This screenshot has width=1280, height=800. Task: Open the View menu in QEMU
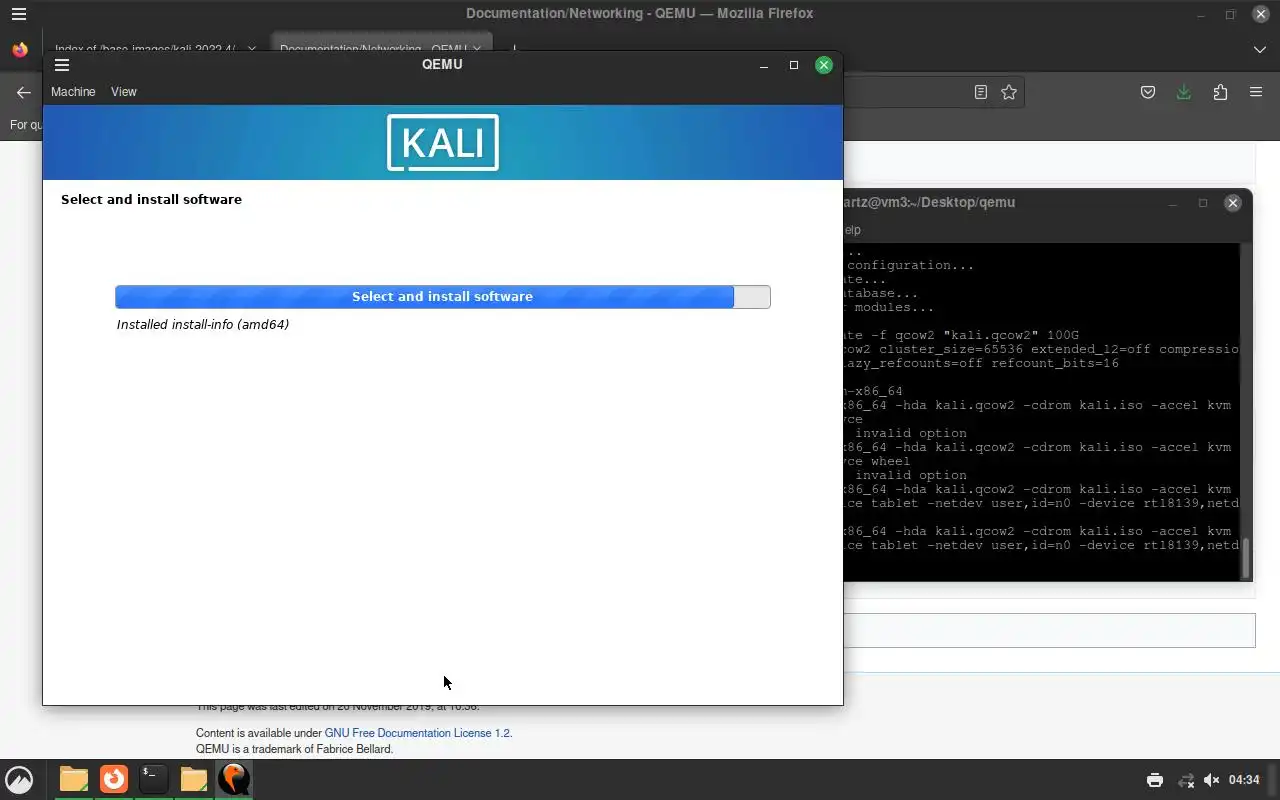pyautogui.click(x=124, y=92)
